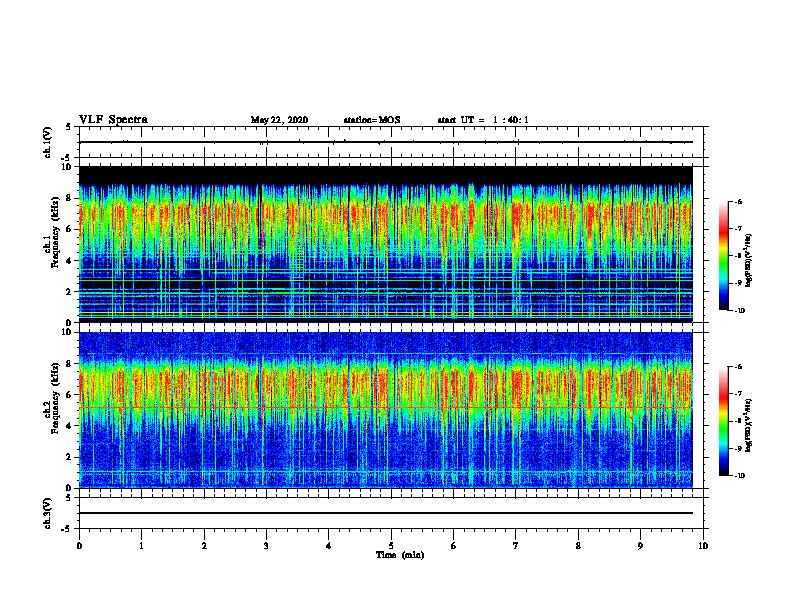This screenshot has height=612, width=792.
Task: Click time axis tick label "9"
Action: (640, 546)
